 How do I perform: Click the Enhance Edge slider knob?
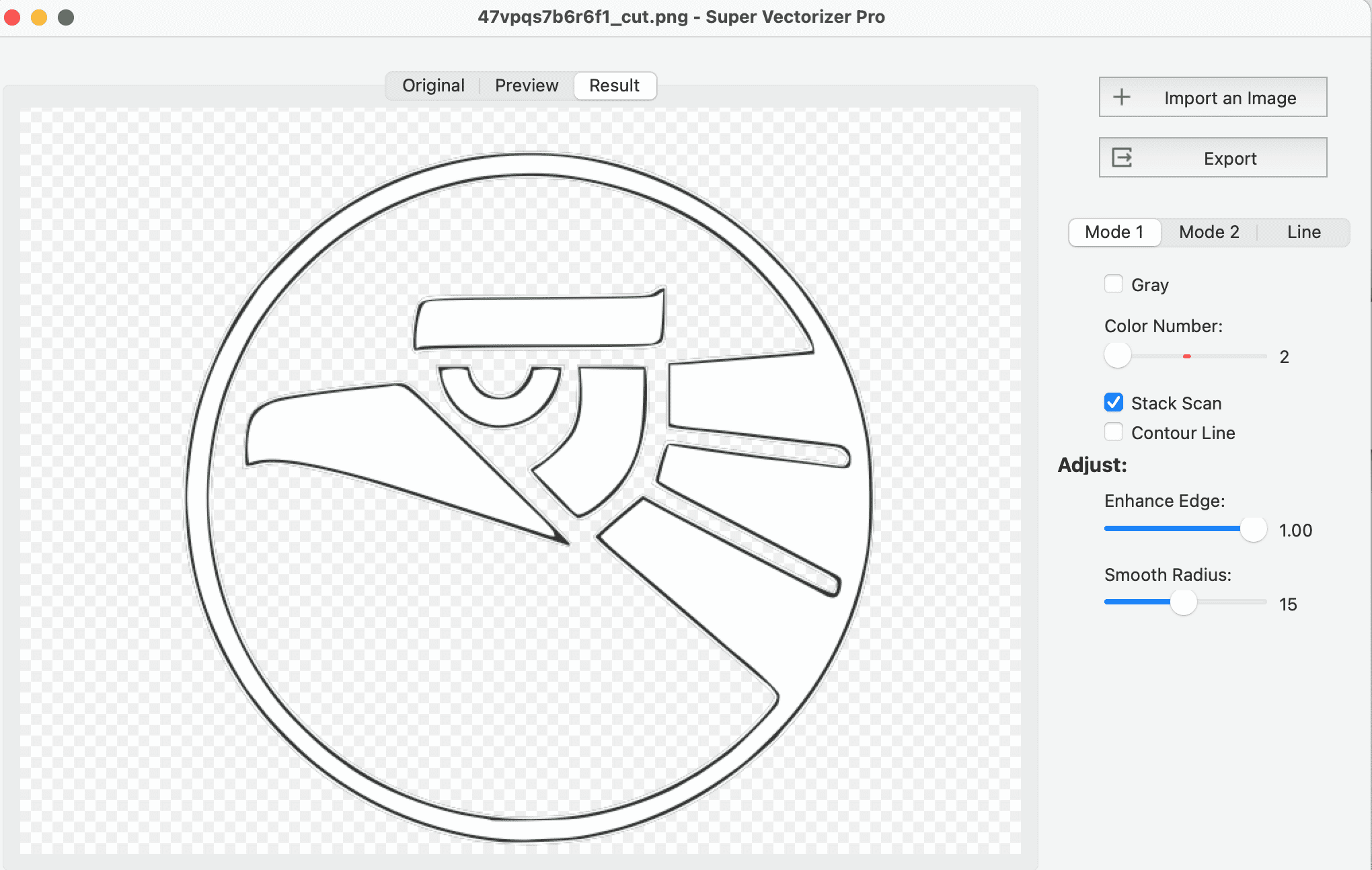[x=1254, y=528]
